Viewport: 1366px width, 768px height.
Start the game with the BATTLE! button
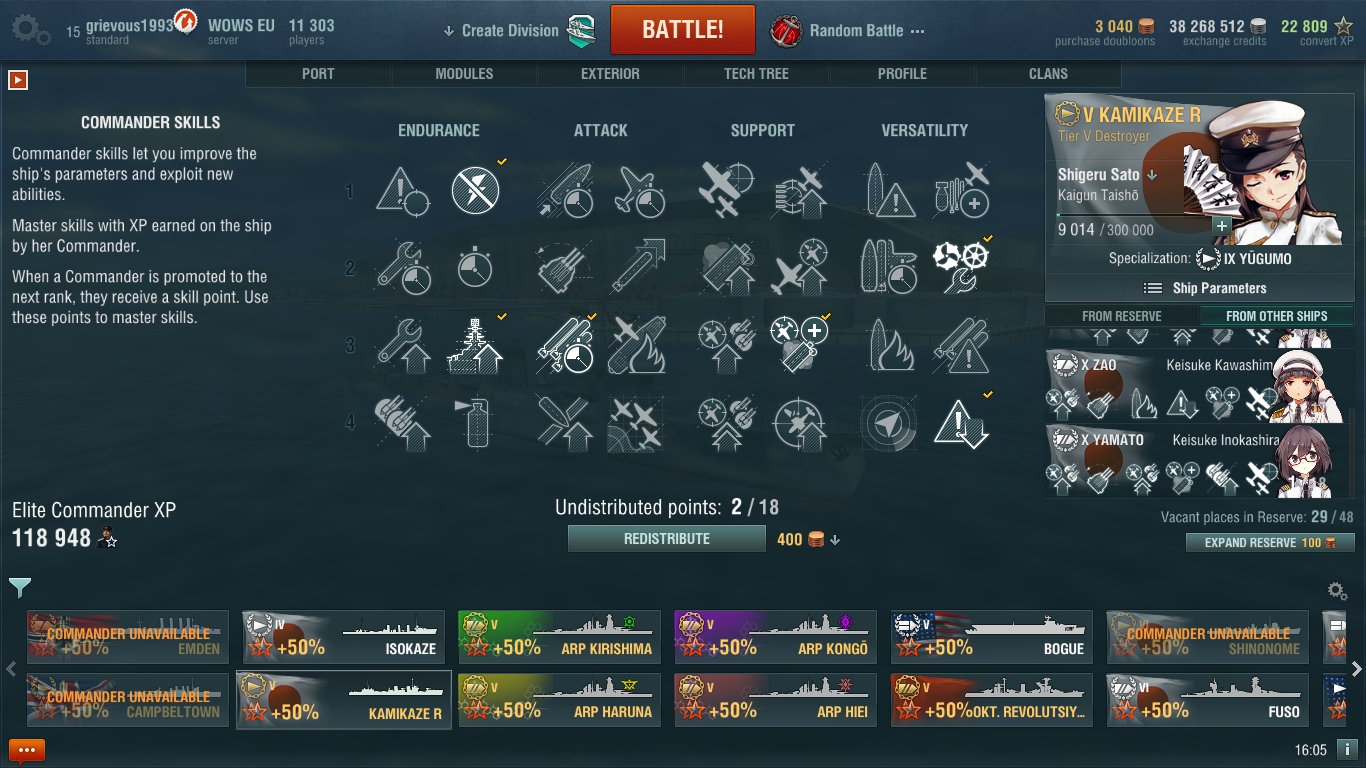click(x=683, y=29)
